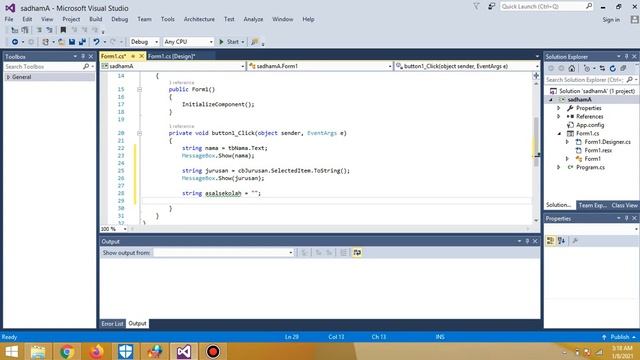Click the Pending Changes Filter icon
The height and width of the screenshot is (360, 640).
[x=587, y=69]
